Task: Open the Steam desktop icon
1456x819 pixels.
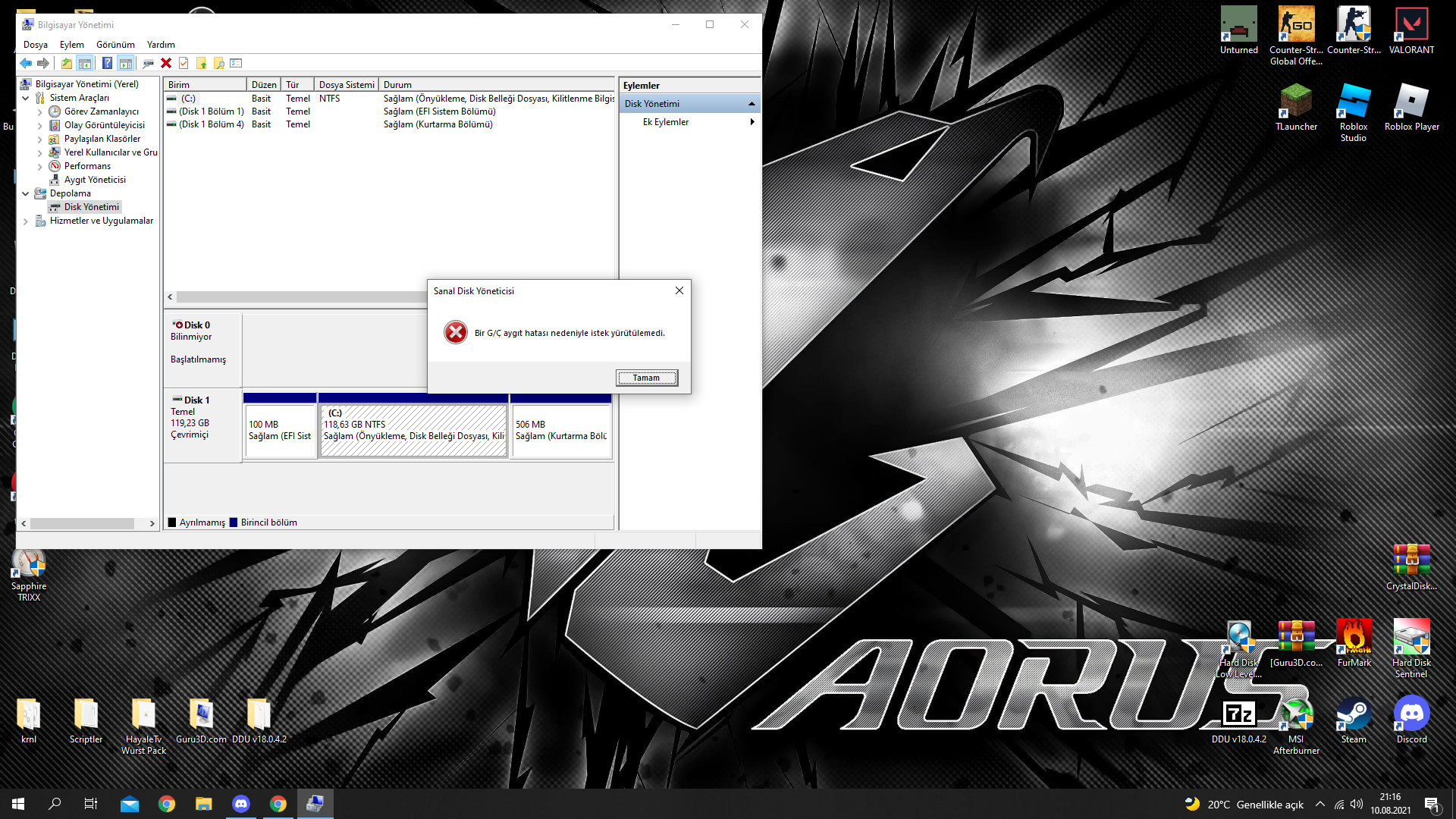Action: click(x=1354, y=720)
